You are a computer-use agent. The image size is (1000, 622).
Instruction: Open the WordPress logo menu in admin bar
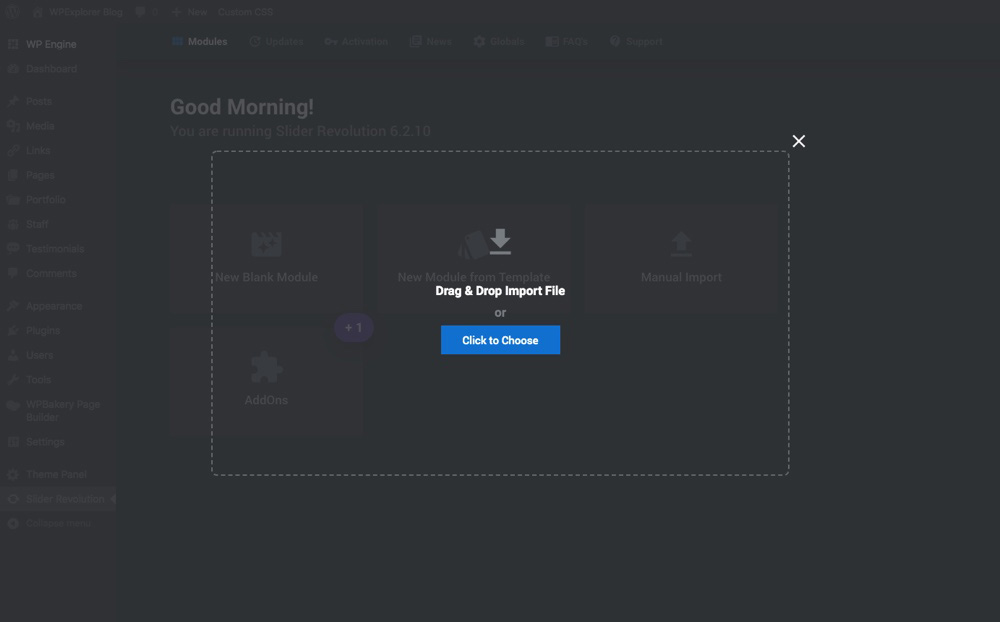pos(12,11)
